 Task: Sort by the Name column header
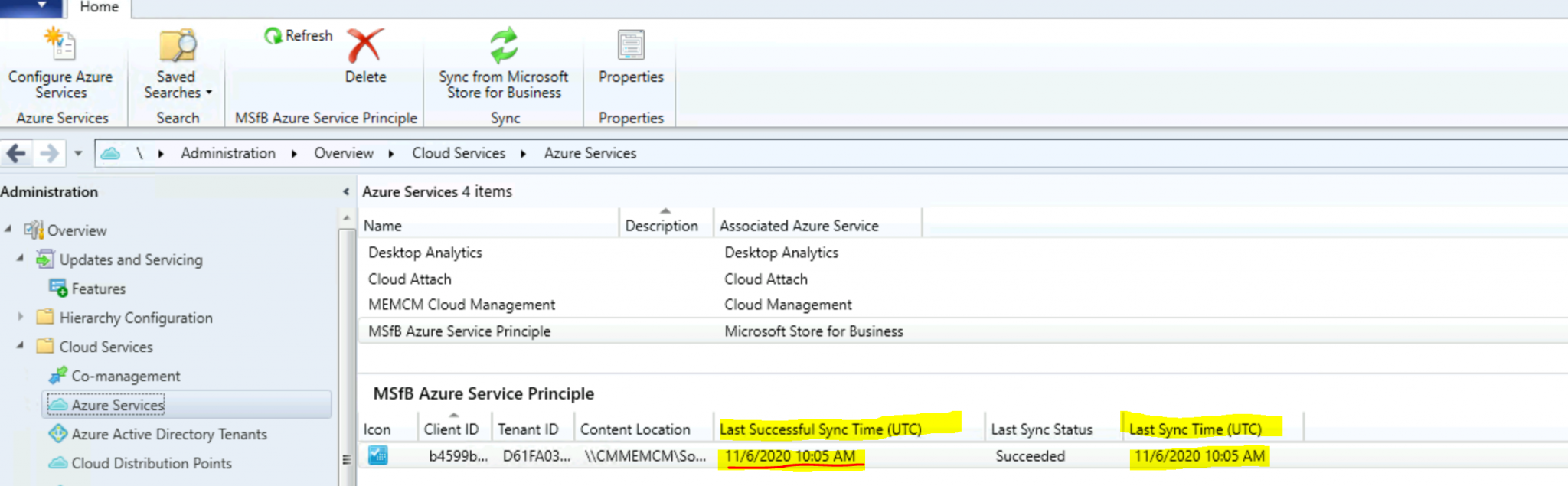coord(488,226)
